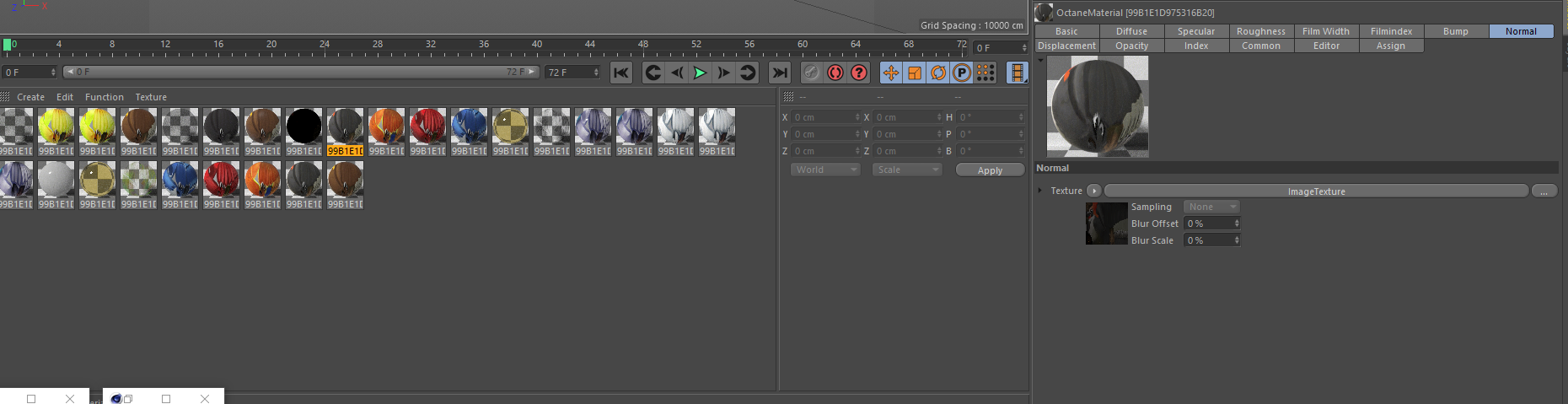Open the film strip playback options icon
1568x404 pixels.
(x=1018, y=73)
